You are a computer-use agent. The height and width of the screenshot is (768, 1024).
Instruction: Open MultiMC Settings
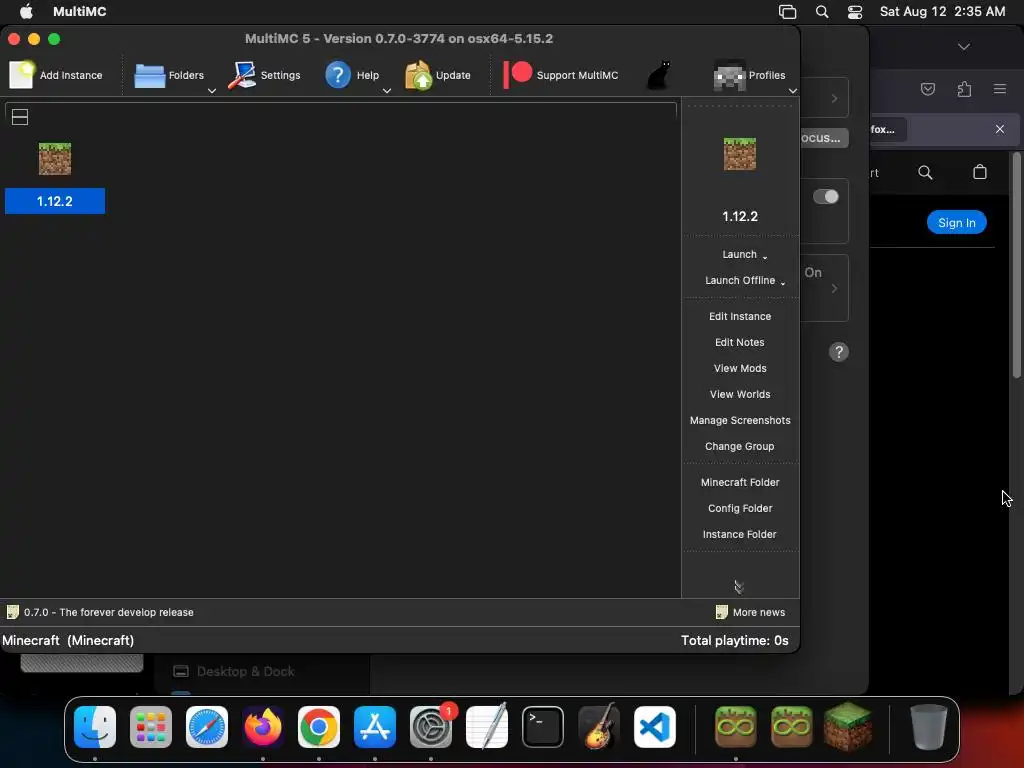[x=264, y=75]
